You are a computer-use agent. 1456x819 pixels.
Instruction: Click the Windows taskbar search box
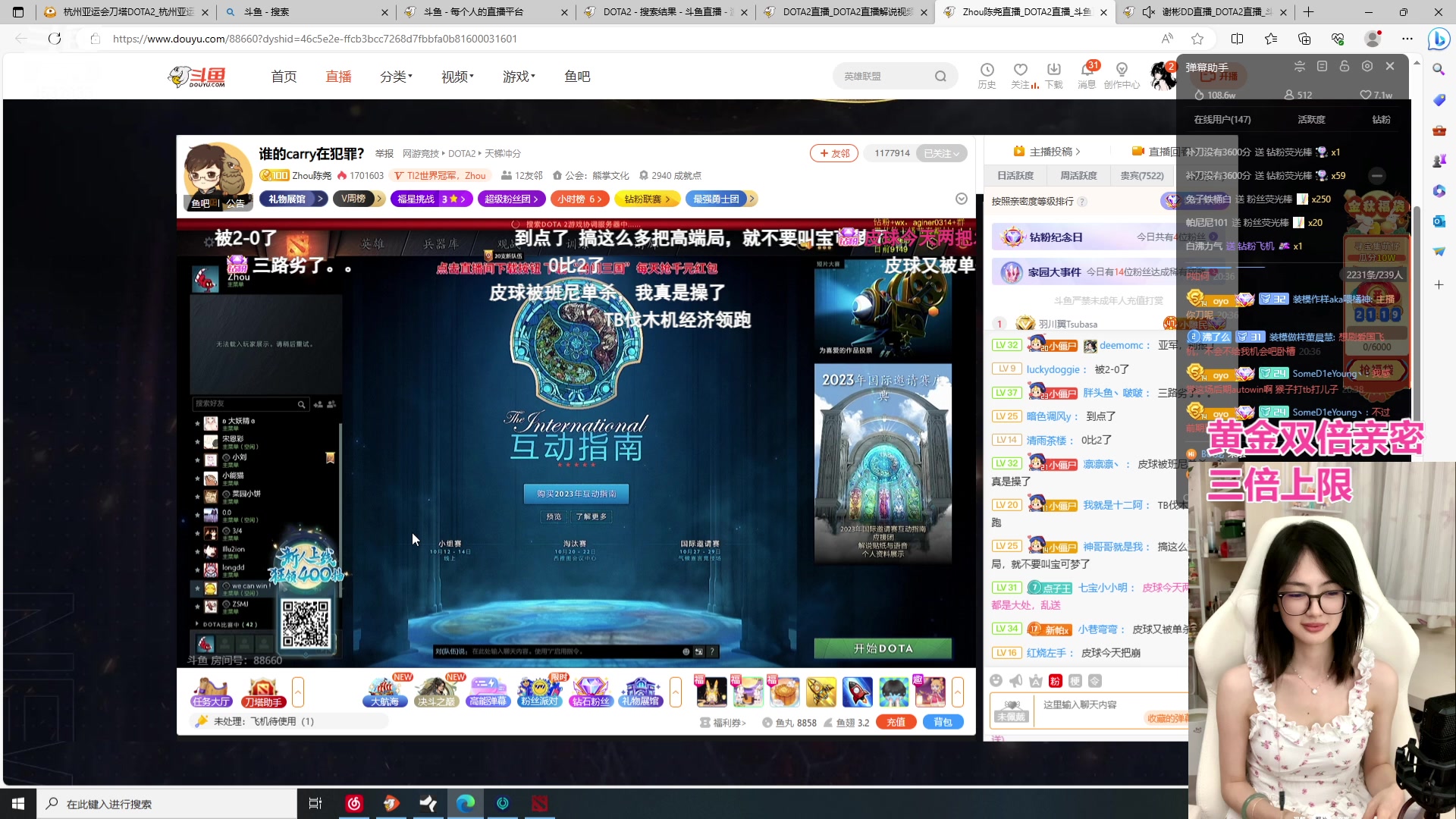tap(167, 804)
